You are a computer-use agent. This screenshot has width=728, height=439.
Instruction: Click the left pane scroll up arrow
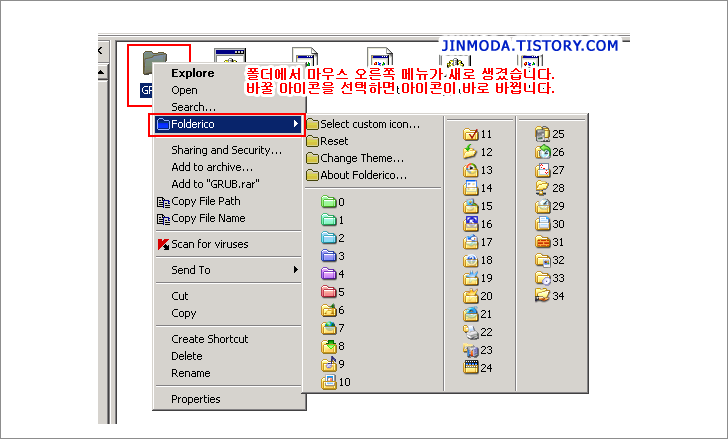(102, 72)
